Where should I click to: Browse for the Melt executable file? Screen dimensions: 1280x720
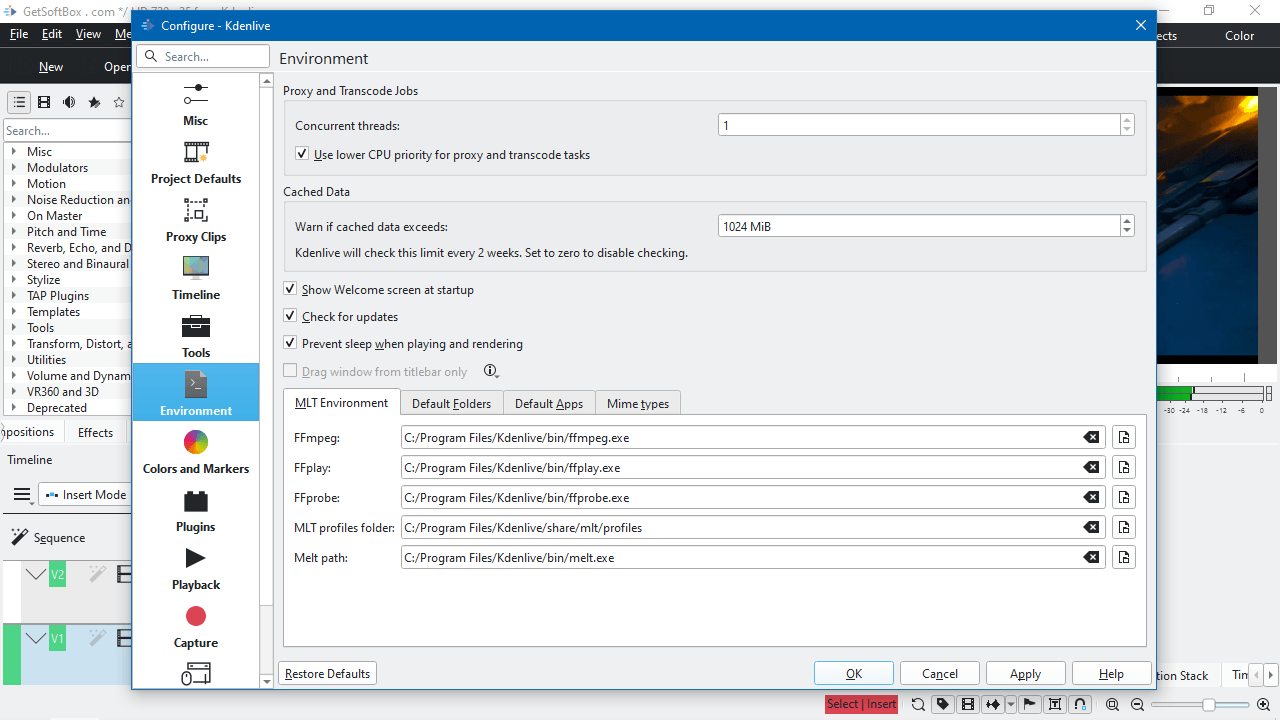[1124, 557]
